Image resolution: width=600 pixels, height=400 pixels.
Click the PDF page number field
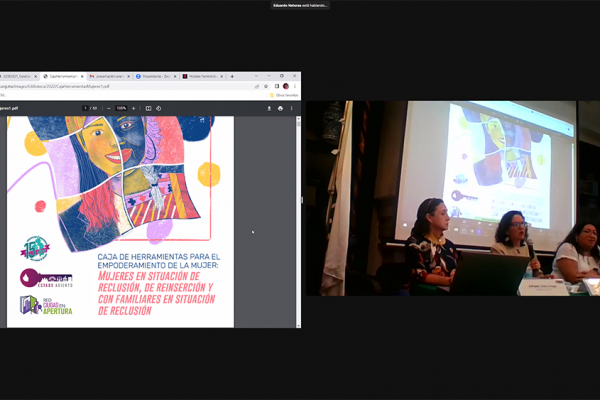(85, 108)
